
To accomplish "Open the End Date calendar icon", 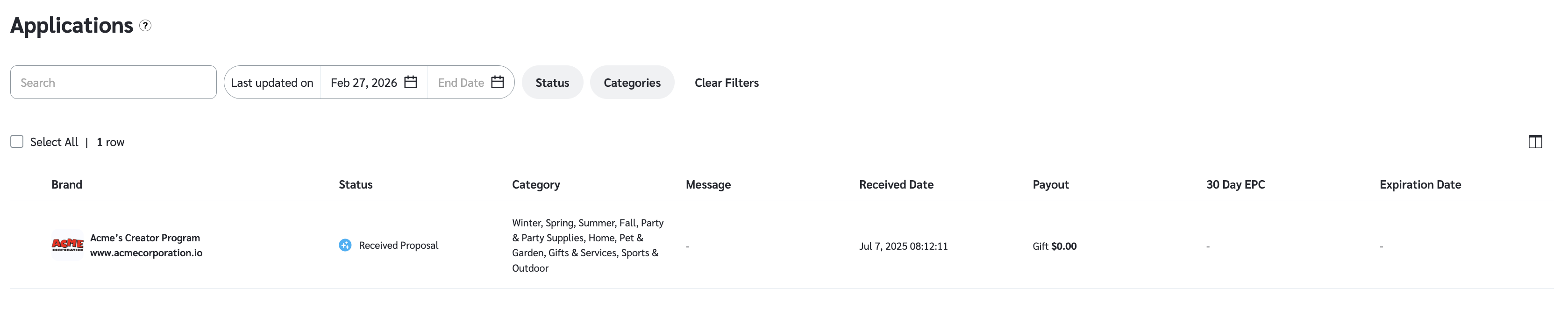I will [497, 82].
